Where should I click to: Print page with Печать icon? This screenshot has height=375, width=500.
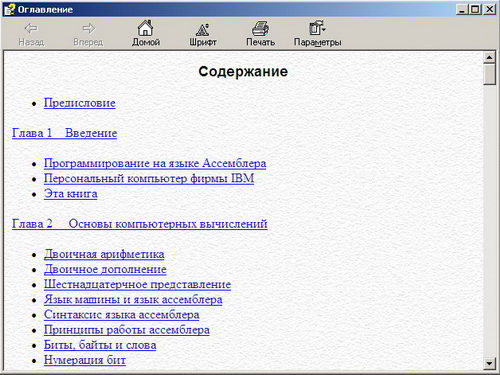click(260, 28)
